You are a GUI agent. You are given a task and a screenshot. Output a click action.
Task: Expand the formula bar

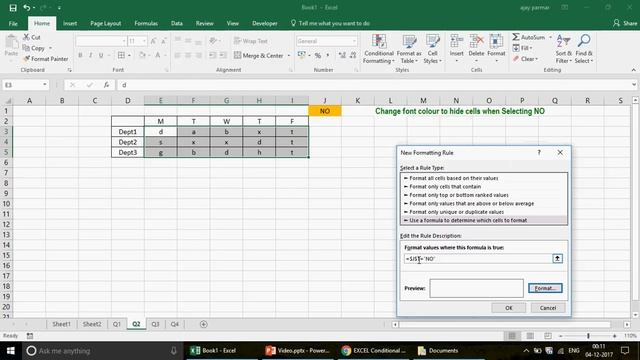pyautogui.click(x=633, y=85)
